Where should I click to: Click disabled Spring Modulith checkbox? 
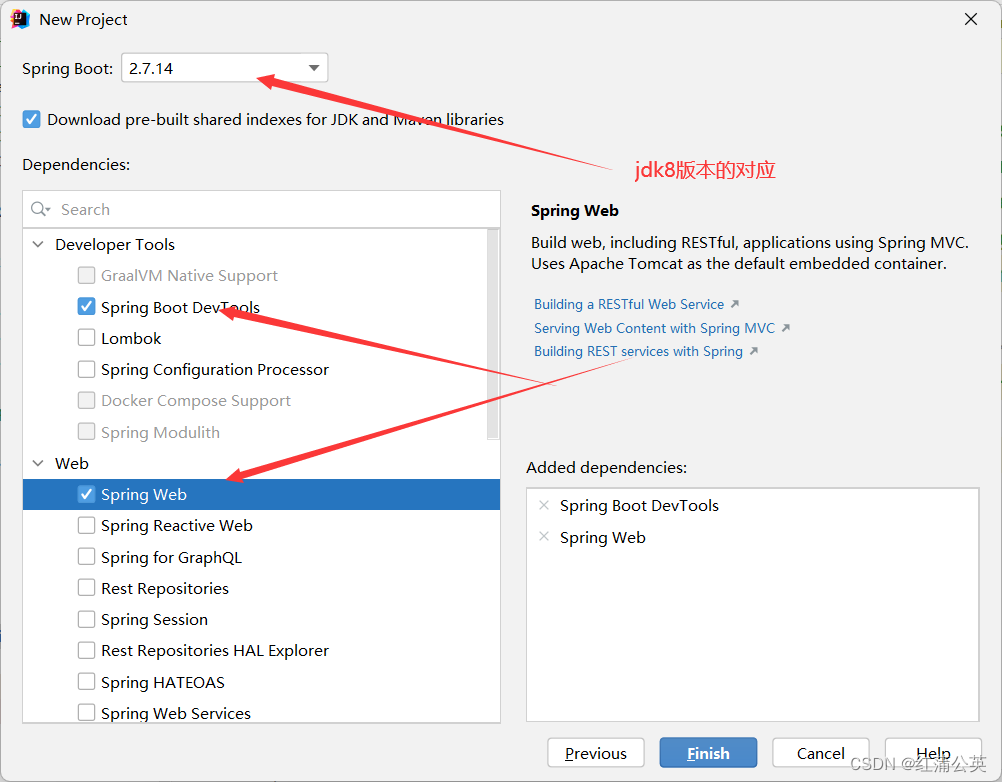coord(86,432)
